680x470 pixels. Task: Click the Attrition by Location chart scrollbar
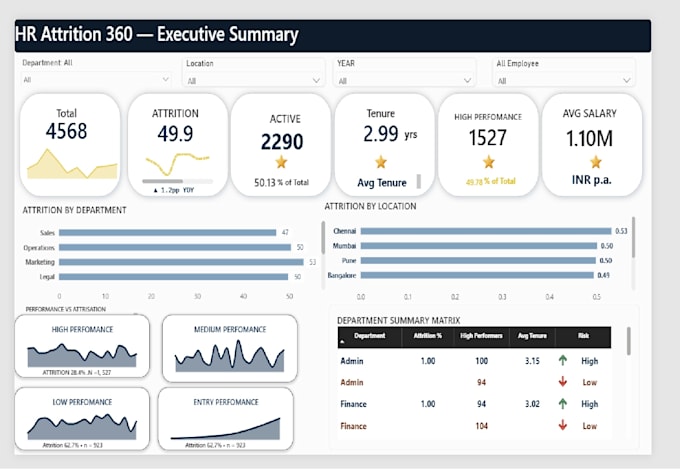pos(634,237)
